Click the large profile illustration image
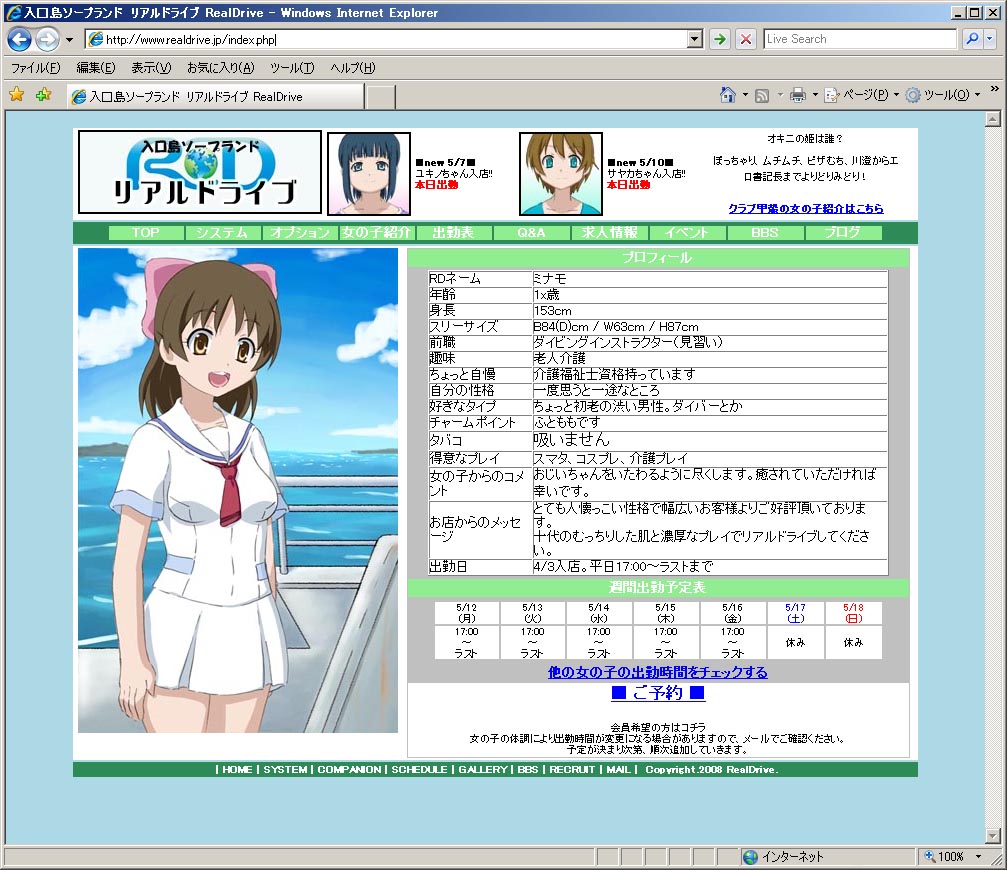The width and height of the screenshot is (1007, 870). (x=238, y=491)
